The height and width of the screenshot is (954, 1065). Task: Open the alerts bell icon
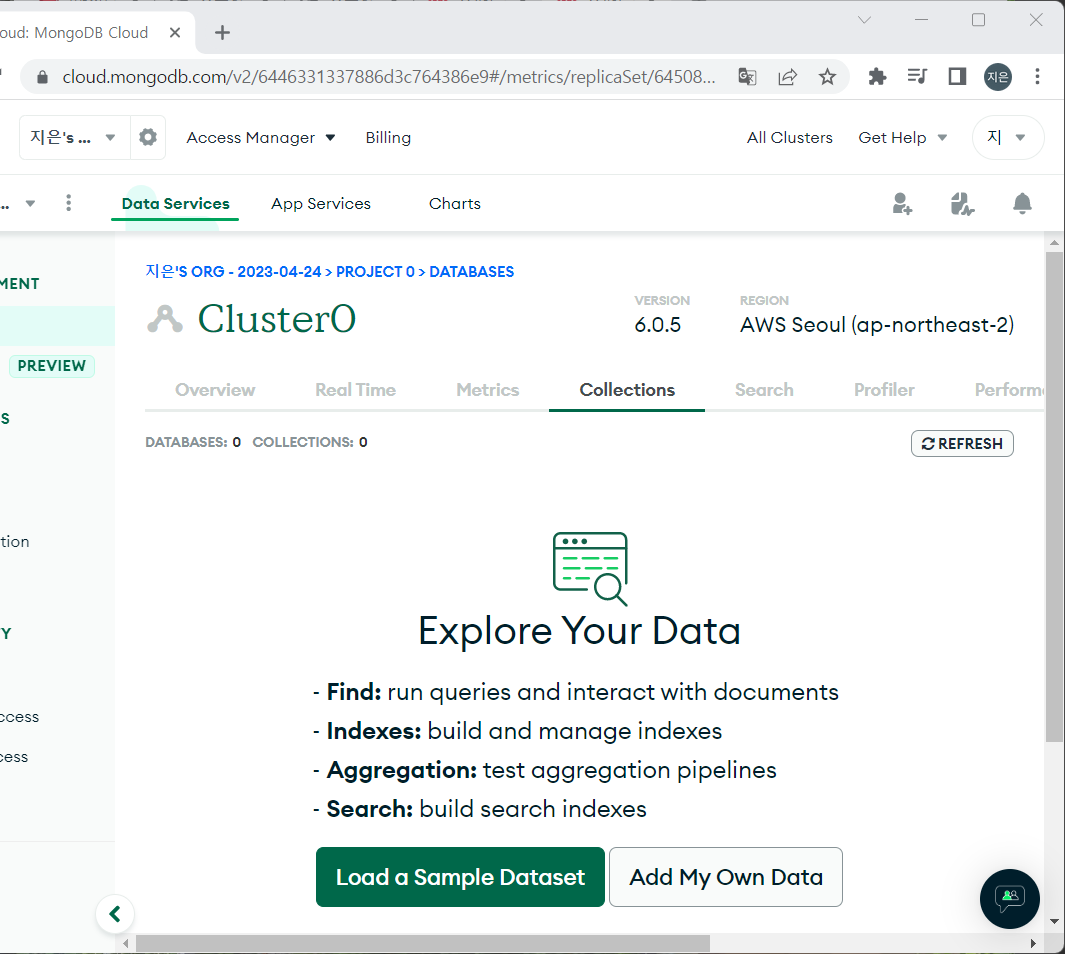point(1022,204)
